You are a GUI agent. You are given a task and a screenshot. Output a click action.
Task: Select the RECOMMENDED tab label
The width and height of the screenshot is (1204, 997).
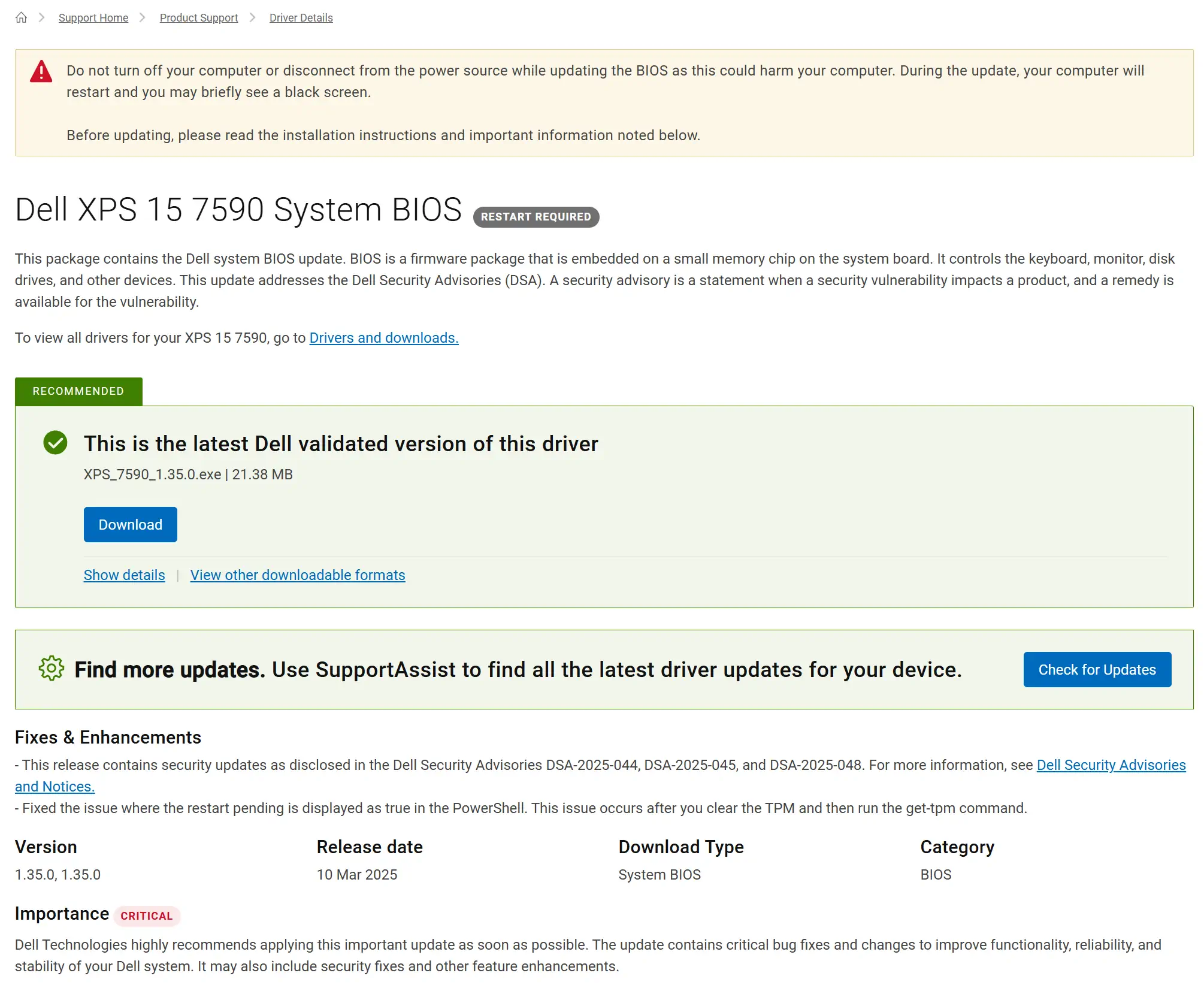pos(78,391)
